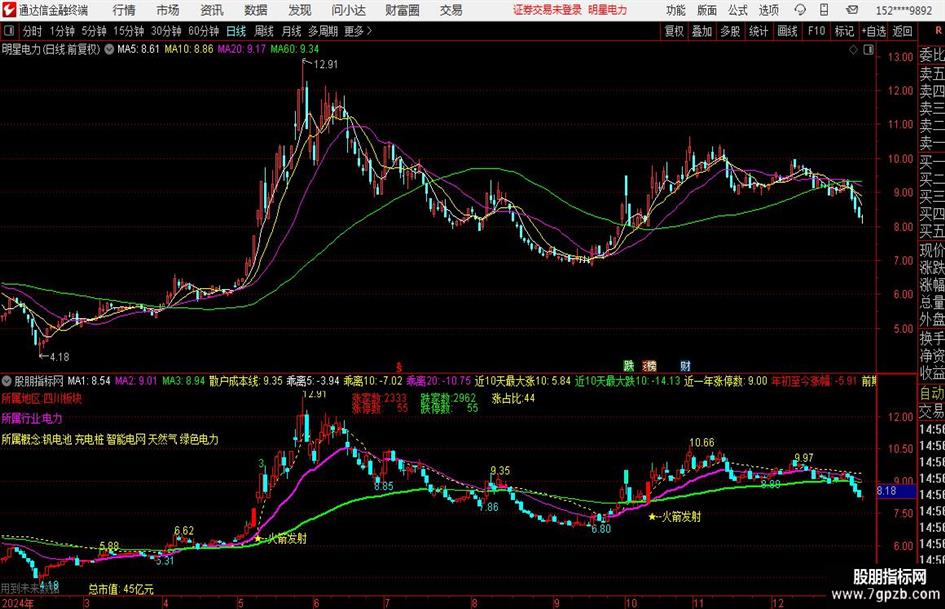The width and height of the screenshot is (945, 609).
Task: Click the 所属行业:电力 label
Action: pyautogui.click(x=32, y=418)
